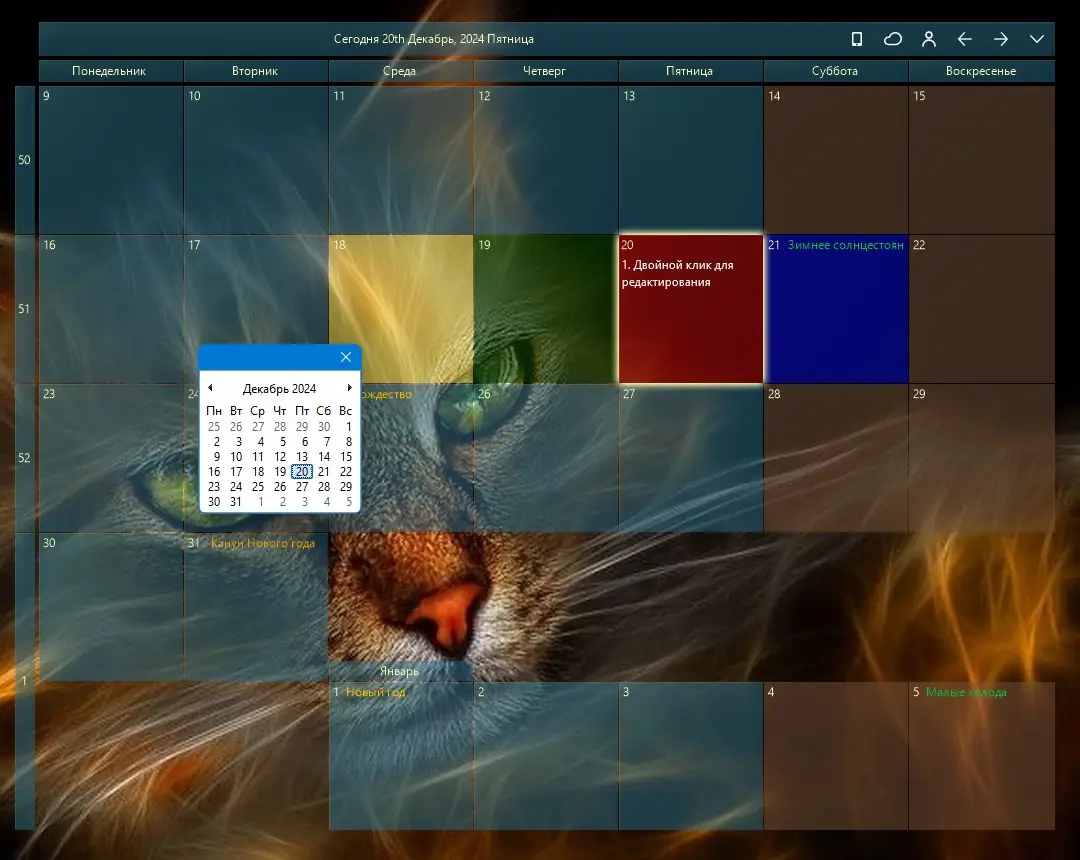
Task: Select the day 9 calendar cell
Action: click(x=111, y=160)
